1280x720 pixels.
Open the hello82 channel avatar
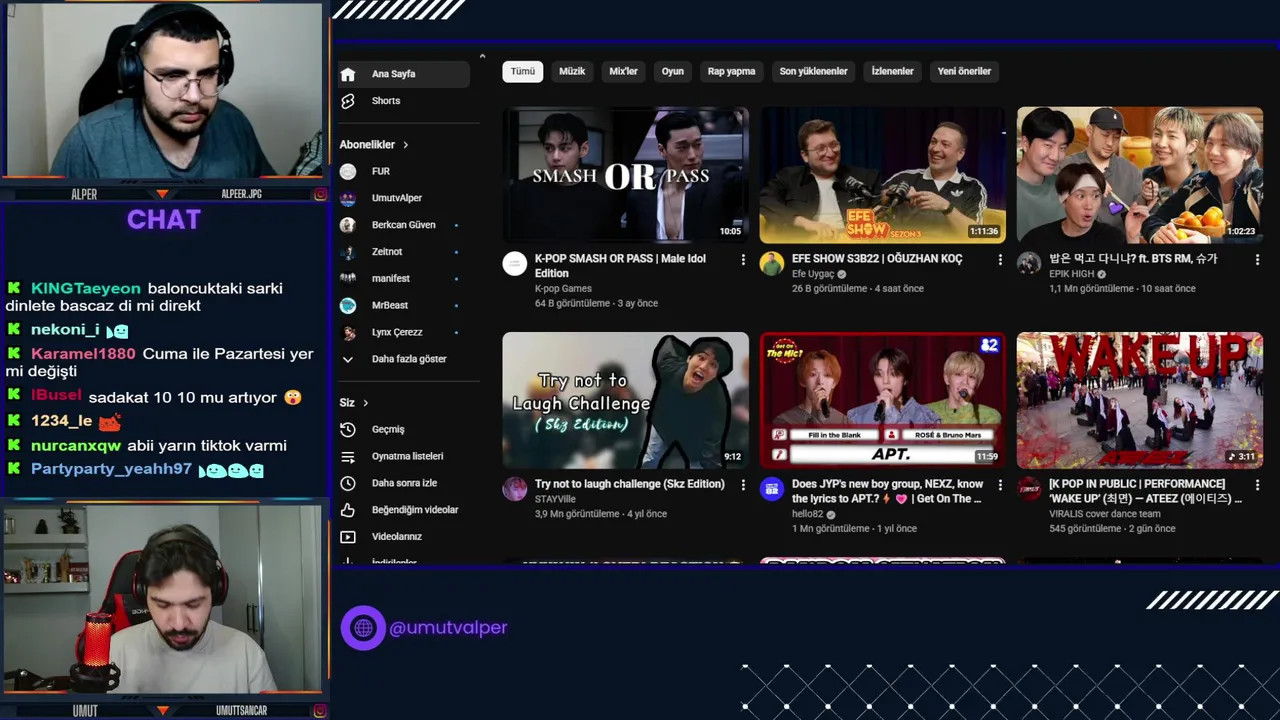pos(771,489)
